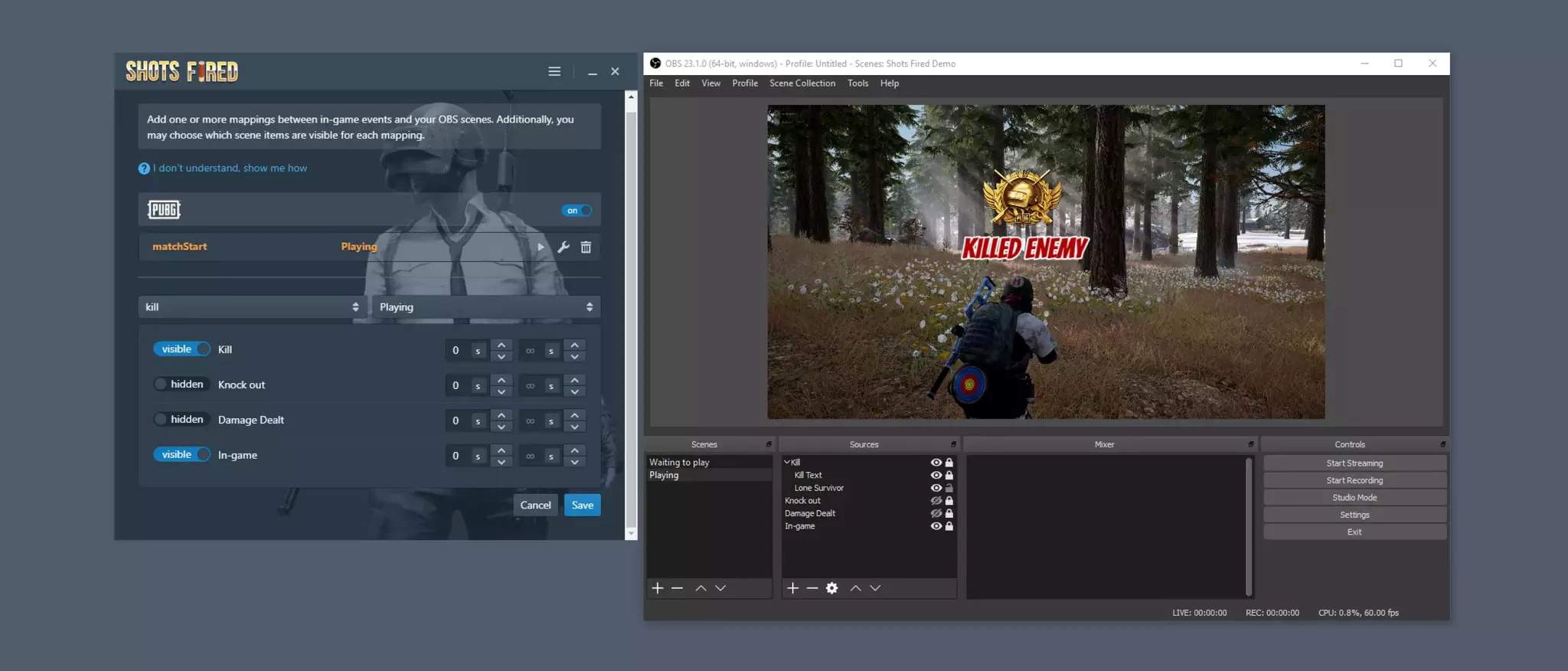Increase Knock out row delay seconds
The width and height of the screenshot is (1568, 671).
pyautogui.click(x=501, y=380)
